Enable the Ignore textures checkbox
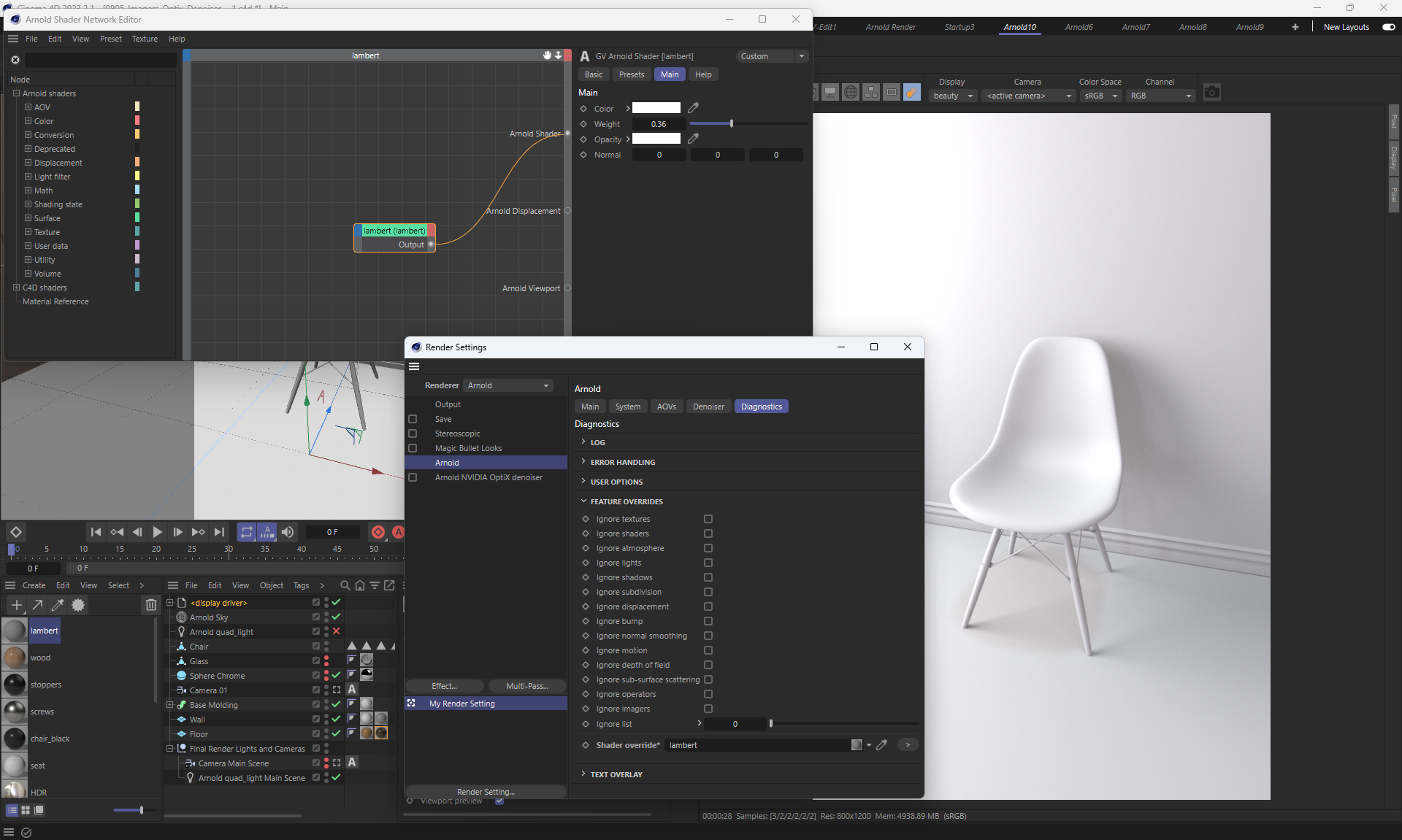The width and height of the screenshot is (1402, 840). (708, 519)
